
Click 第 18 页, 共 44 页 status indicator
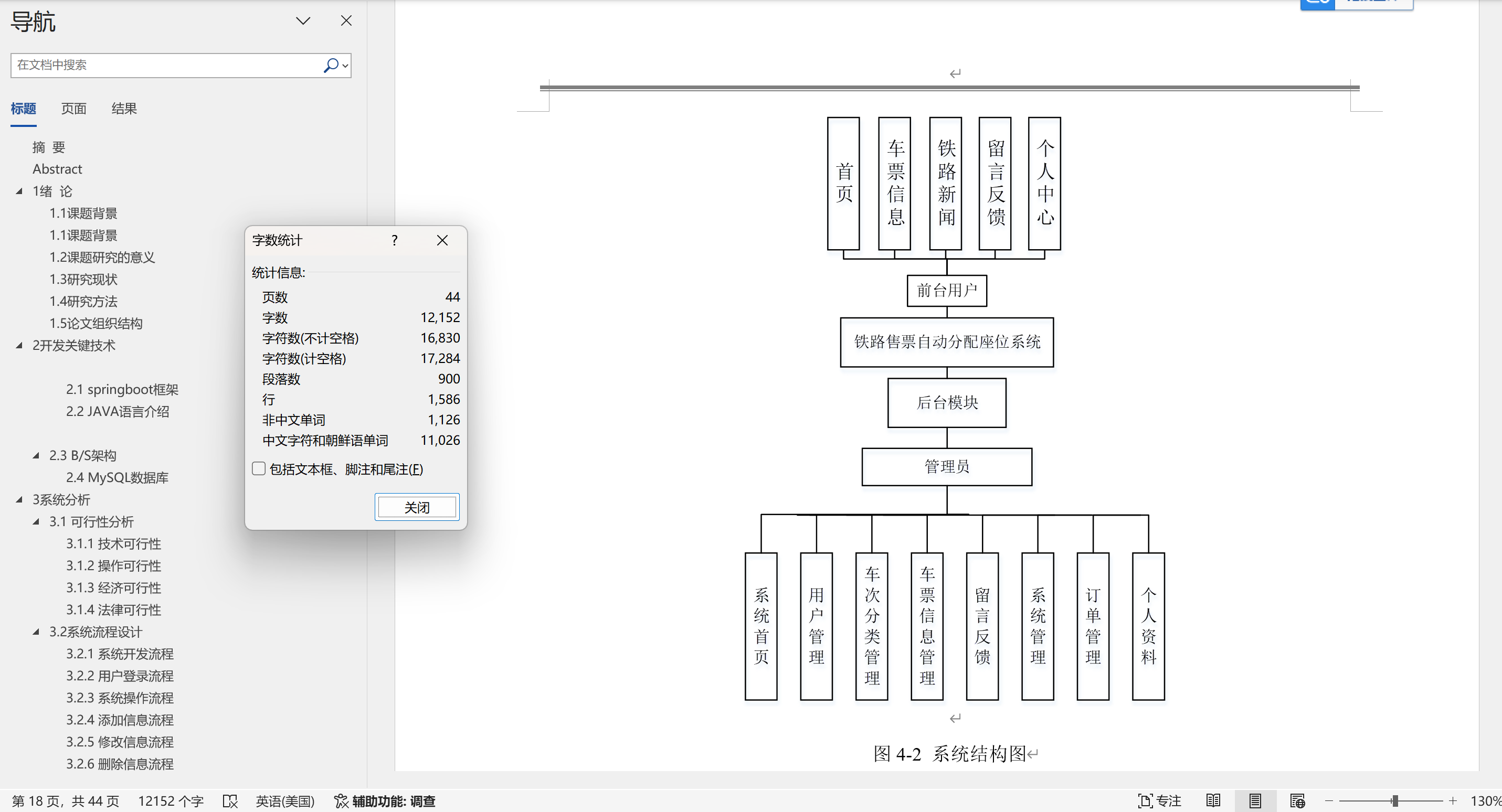click(65, 802)
